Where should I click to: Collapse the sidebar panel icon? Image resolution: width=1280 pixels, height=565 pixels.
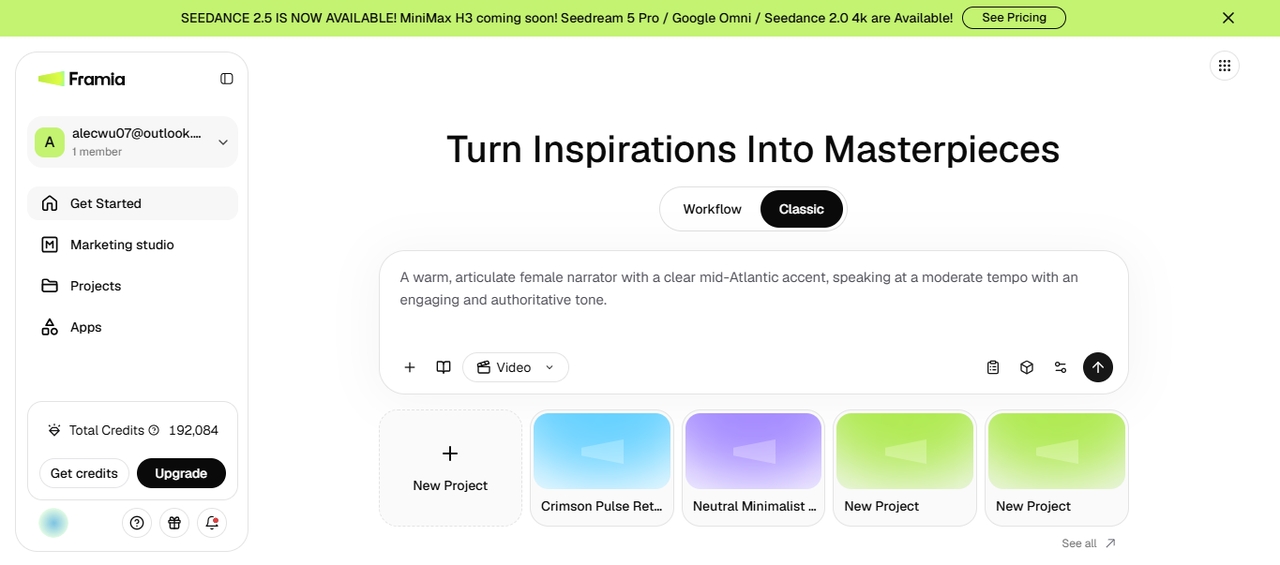pyautogui.click(x=227, y=79)
